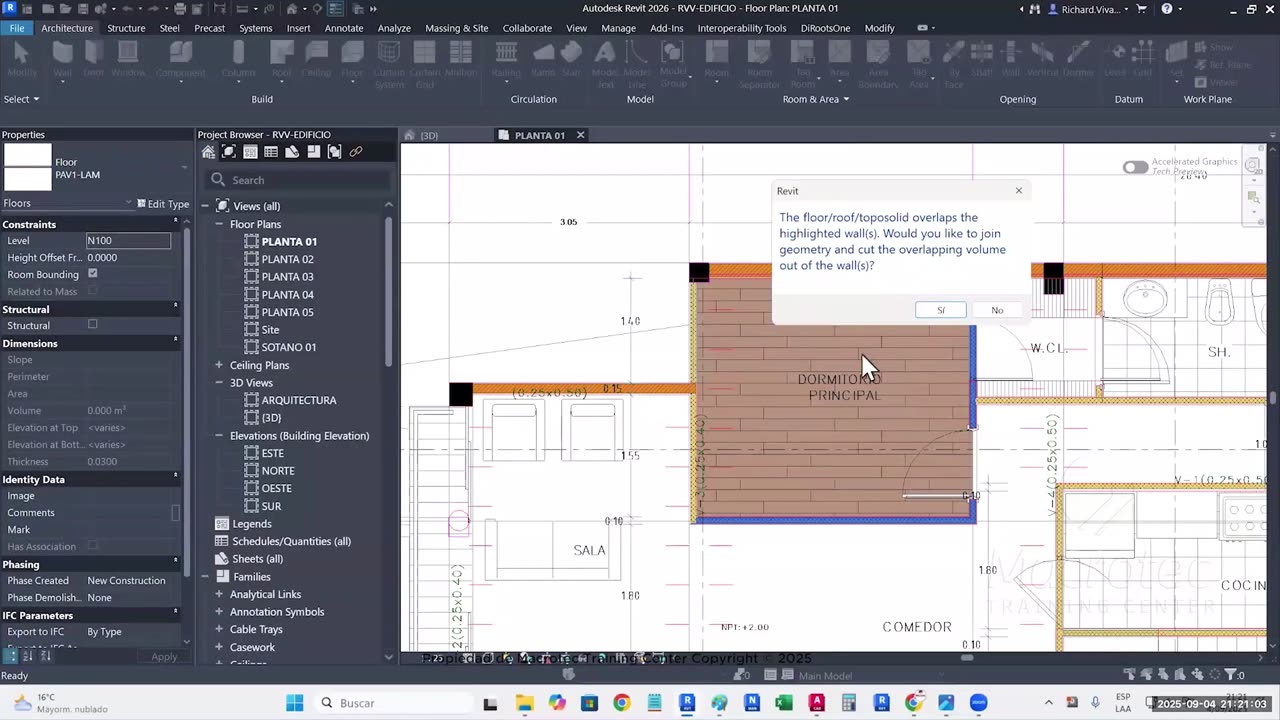Image resolution: width=1280 pixels, height=720 pixels.
Task: Click the Windows taskbar Buscar search box
Action: tap(395, 703)
